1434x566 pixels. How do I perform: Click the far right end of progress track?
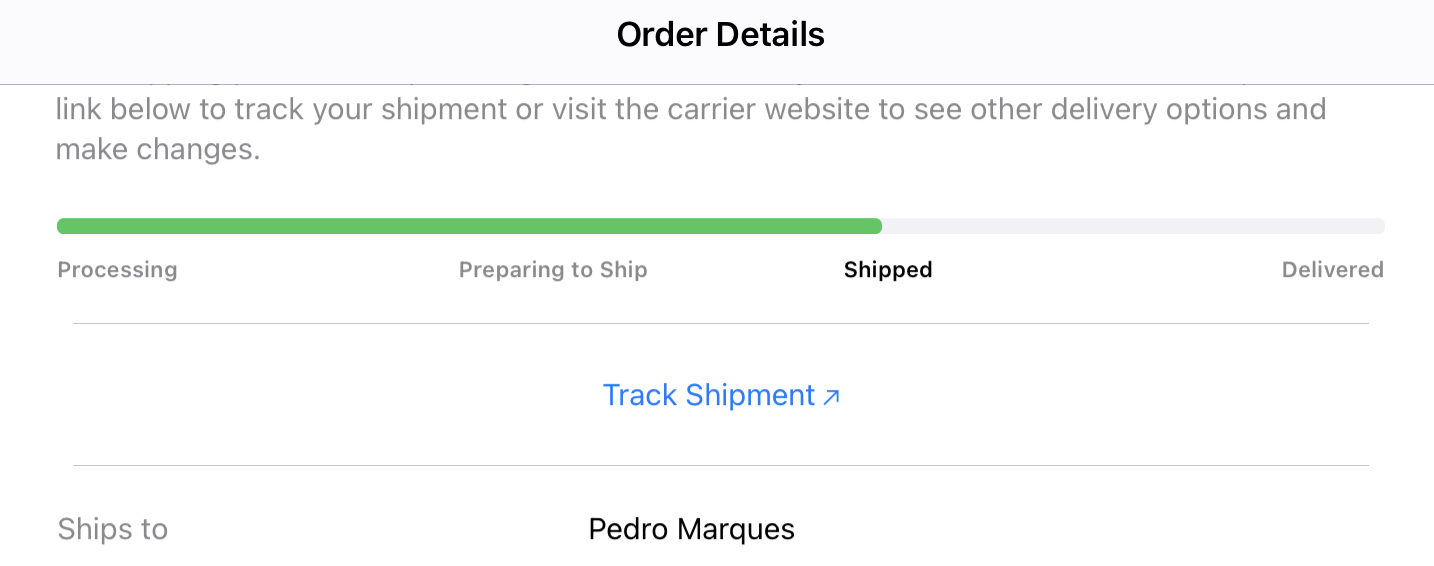coord(1378,226)
